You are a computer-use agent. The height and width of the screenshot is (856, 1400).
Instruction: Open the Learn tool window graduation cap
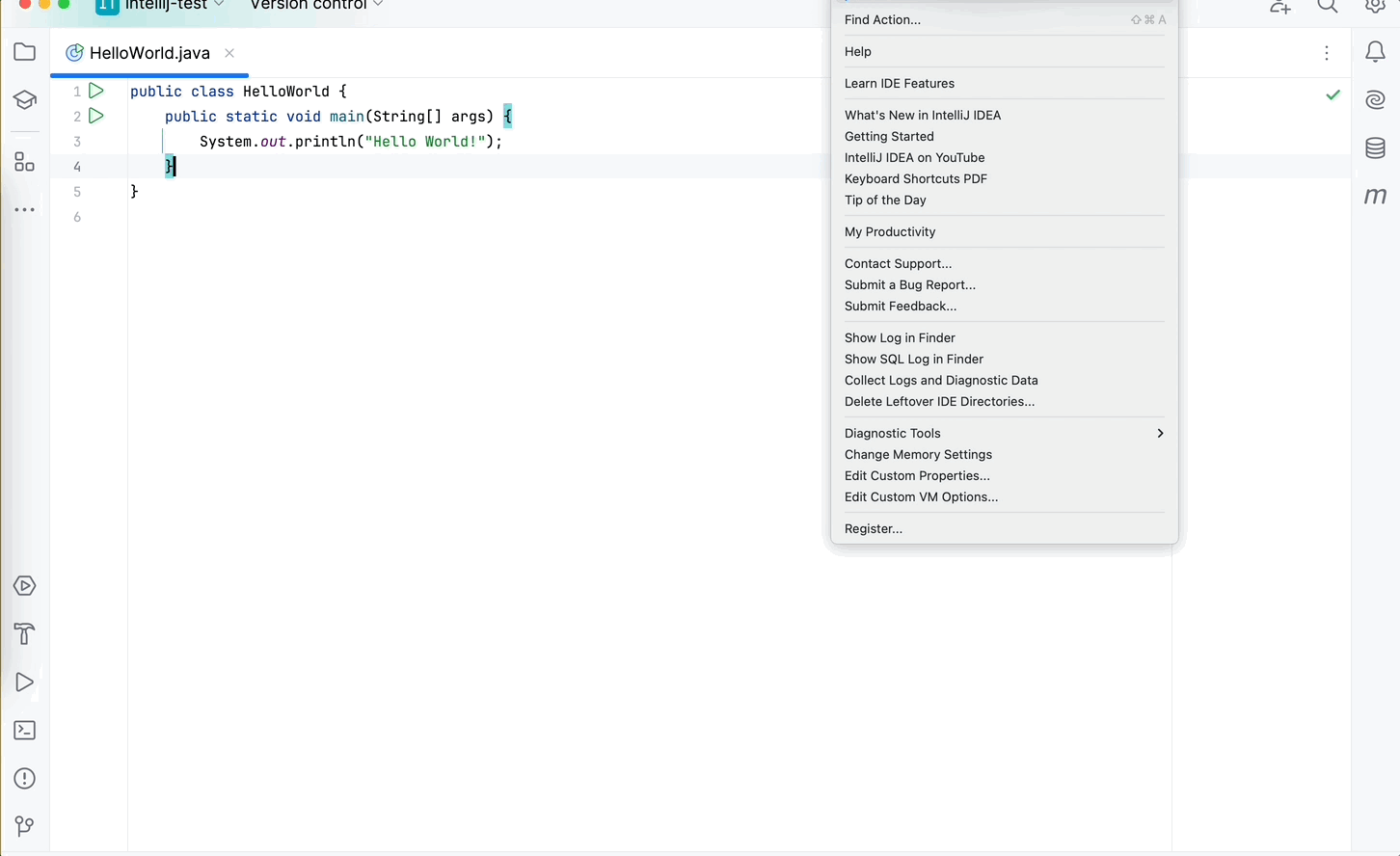click(25, 100)
